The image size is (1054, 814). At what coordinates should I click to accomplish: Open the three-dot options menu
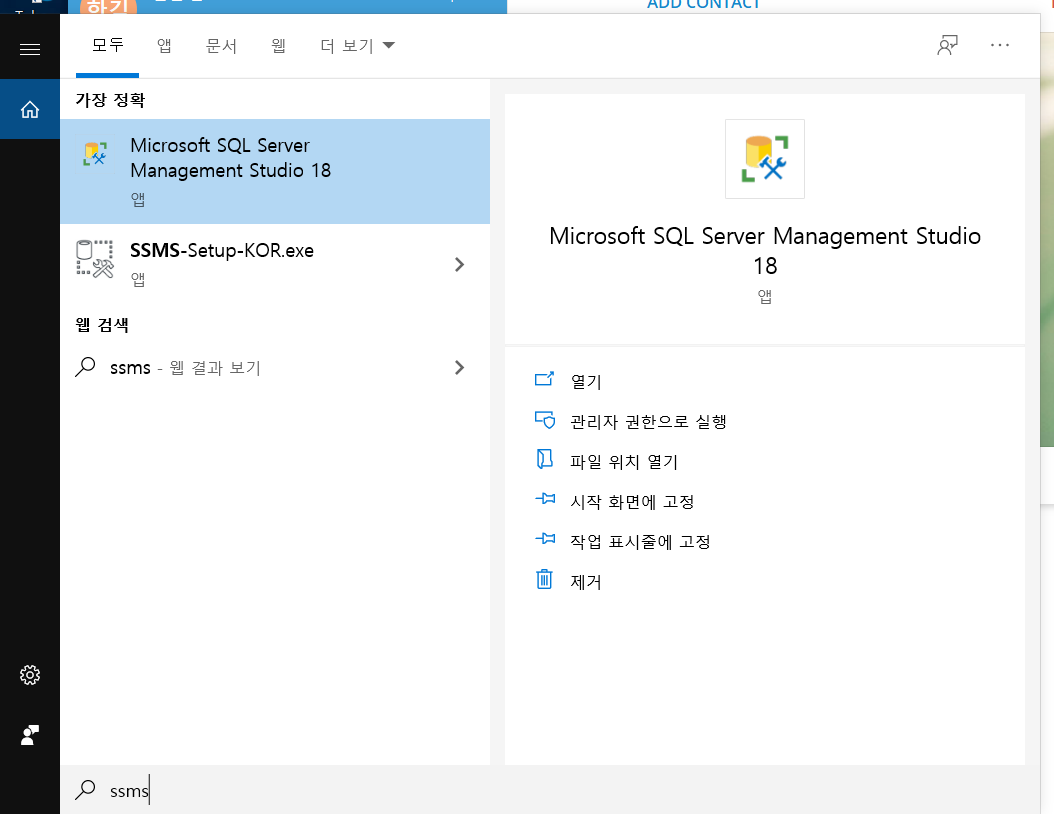(1000, 45)
